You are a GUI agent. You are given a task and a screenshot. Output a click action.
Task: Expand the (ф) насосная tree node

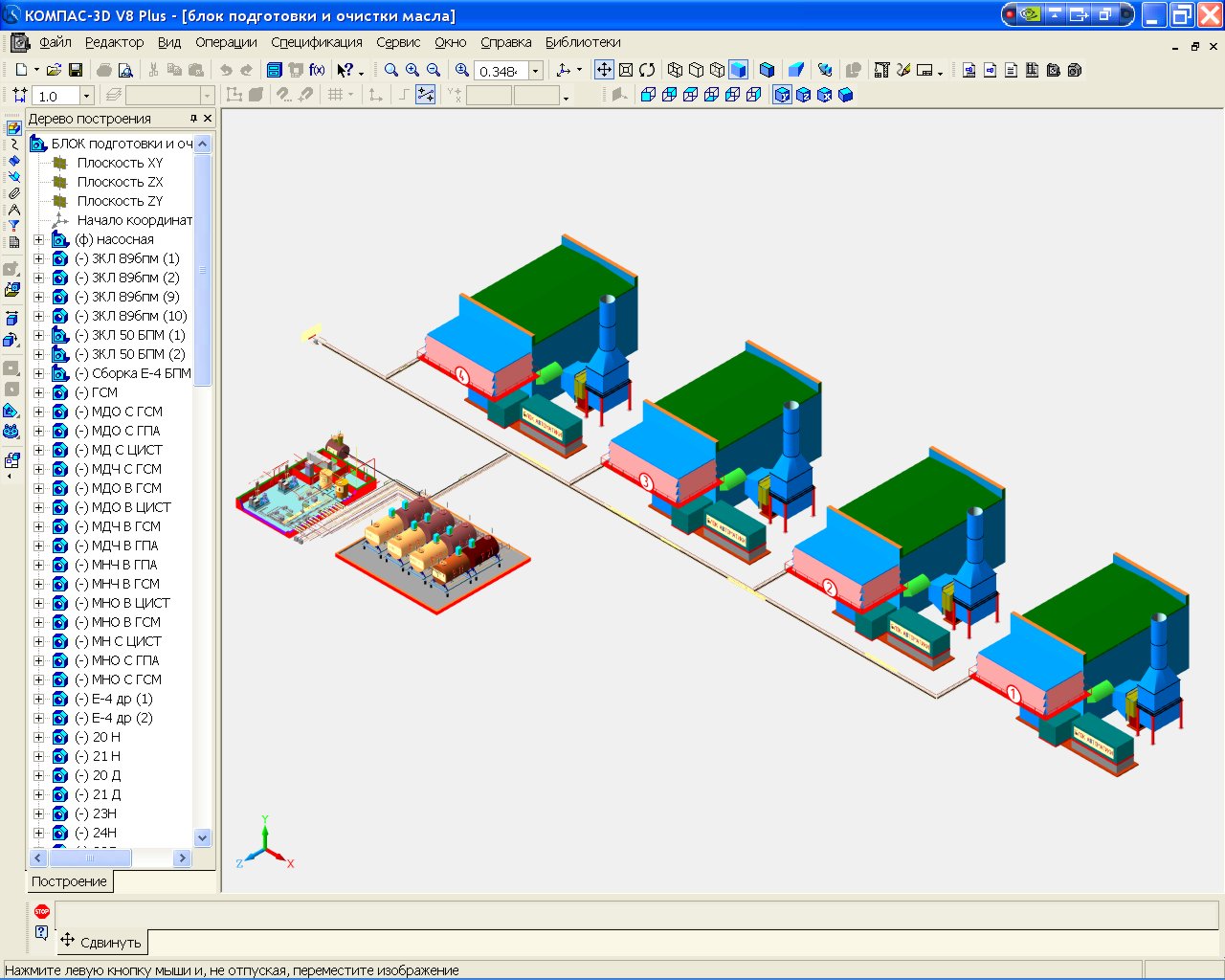39,239
